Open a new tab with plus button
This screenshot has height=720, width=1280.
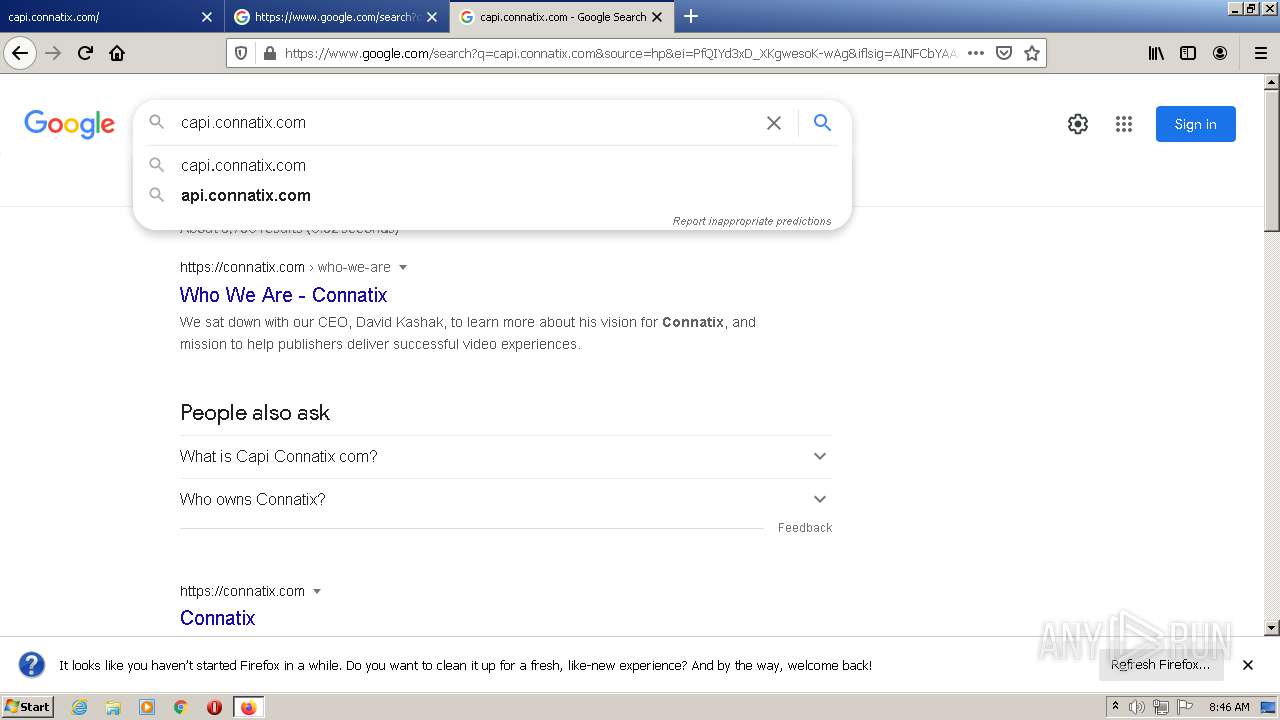pos(691,16)
